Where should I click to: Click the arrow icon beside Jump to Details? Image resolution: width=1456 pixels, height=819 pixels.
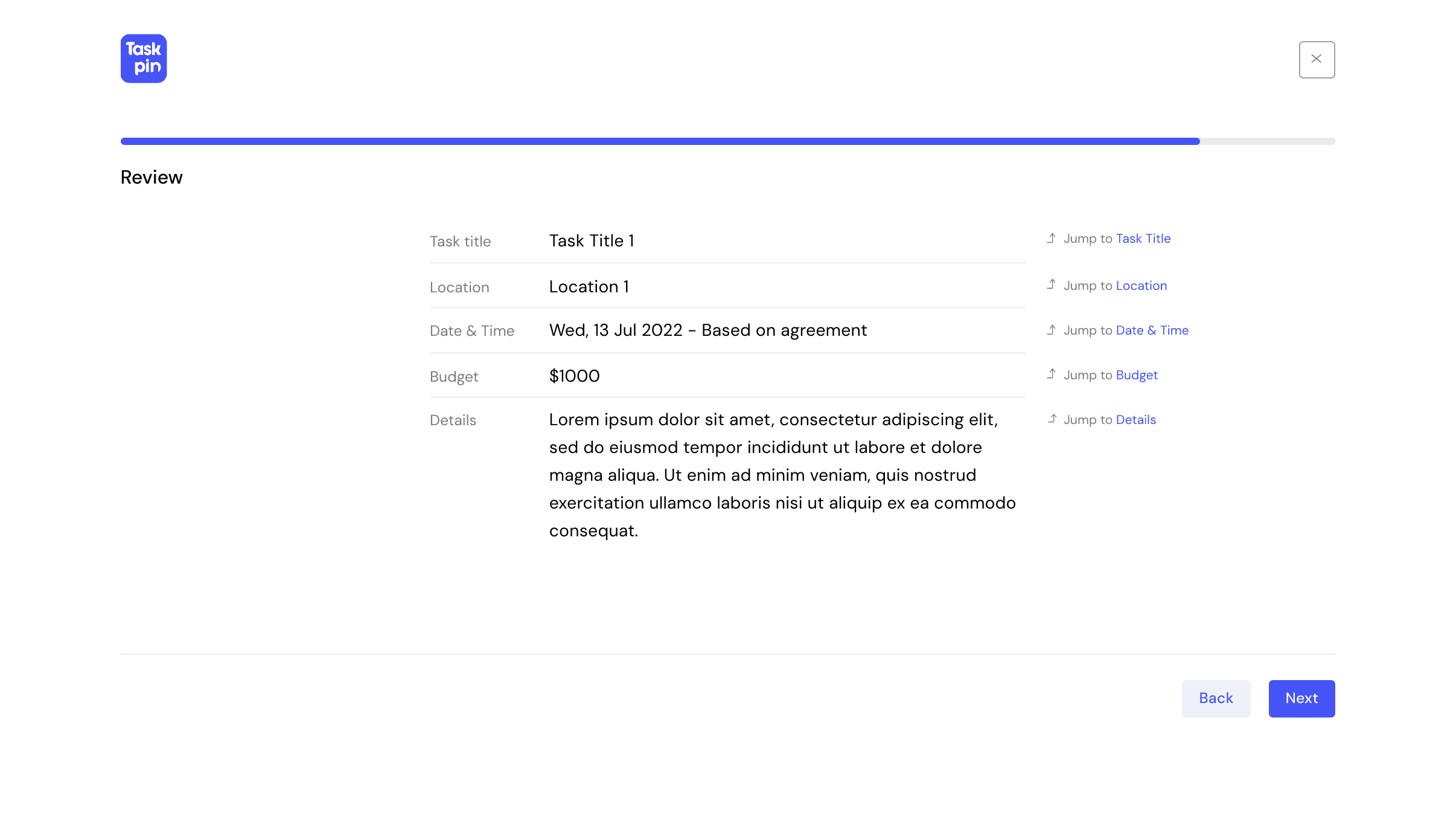(1052, 419)
